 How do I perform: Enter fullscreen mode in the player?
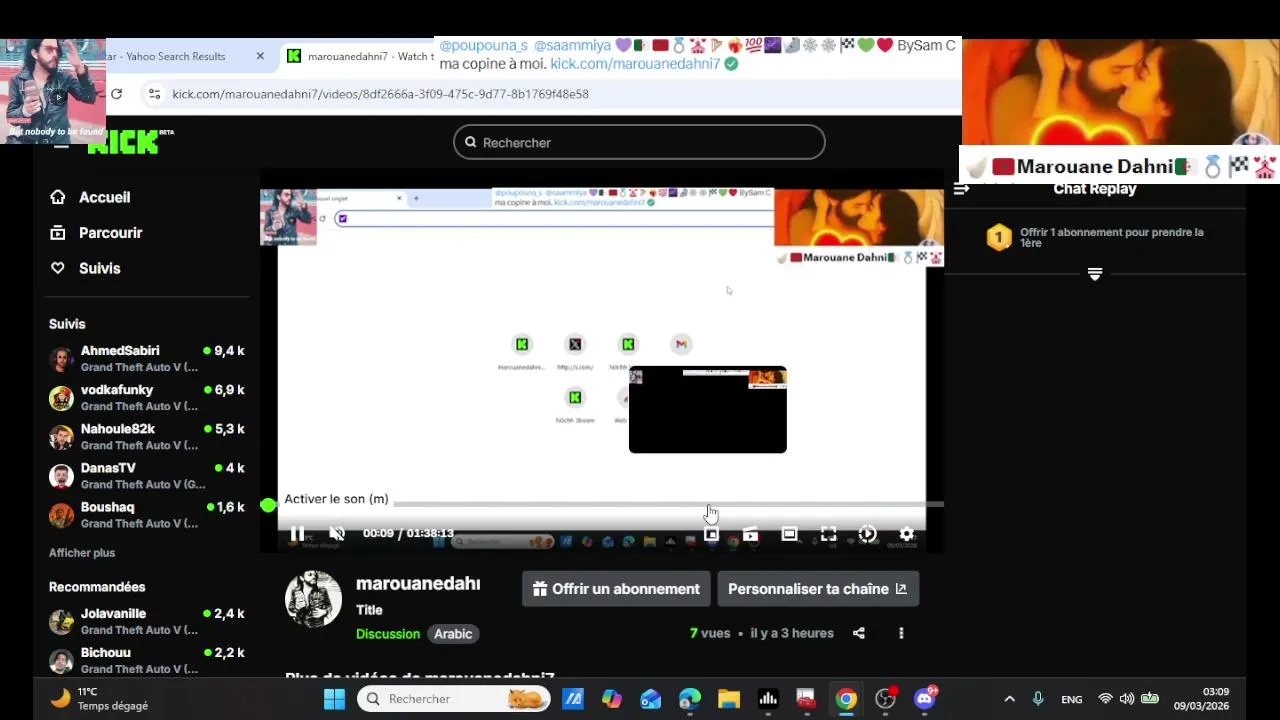click(828, 534)
